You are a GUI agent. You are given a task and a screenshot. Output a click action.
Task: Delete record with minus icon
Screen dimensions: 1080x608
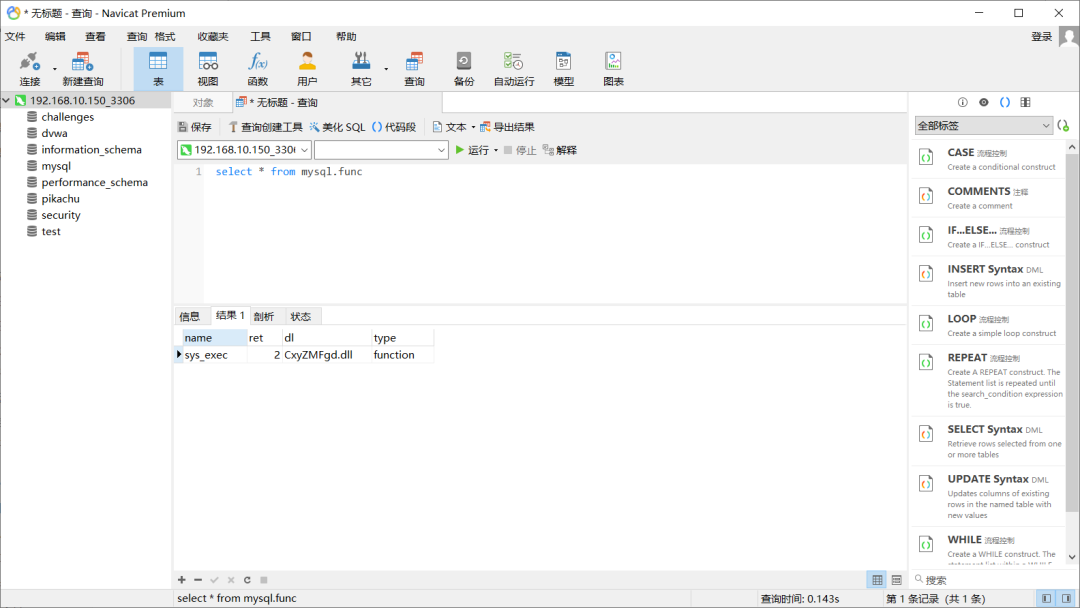(198, 580)
